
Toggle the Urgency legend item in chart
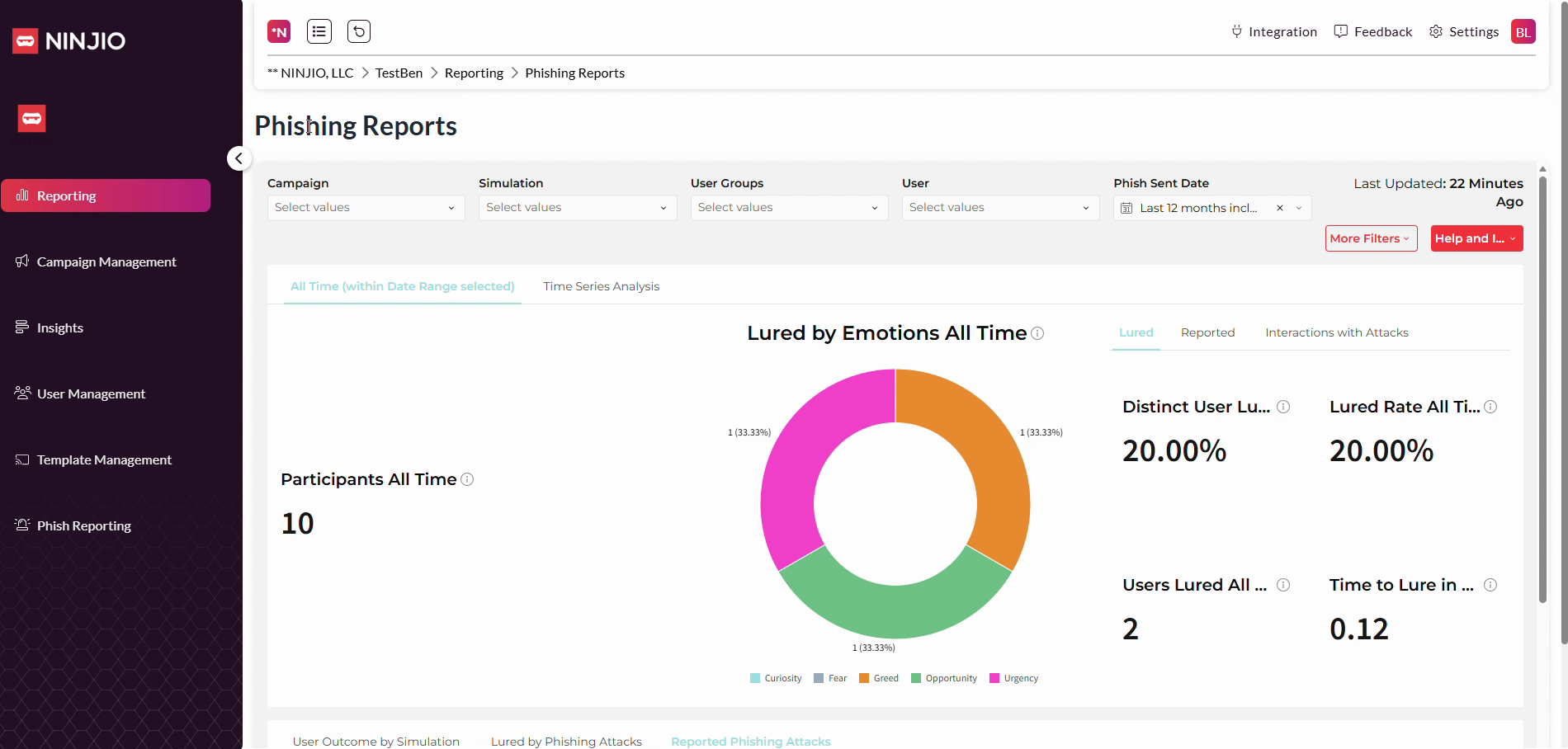coord(1013,678)
